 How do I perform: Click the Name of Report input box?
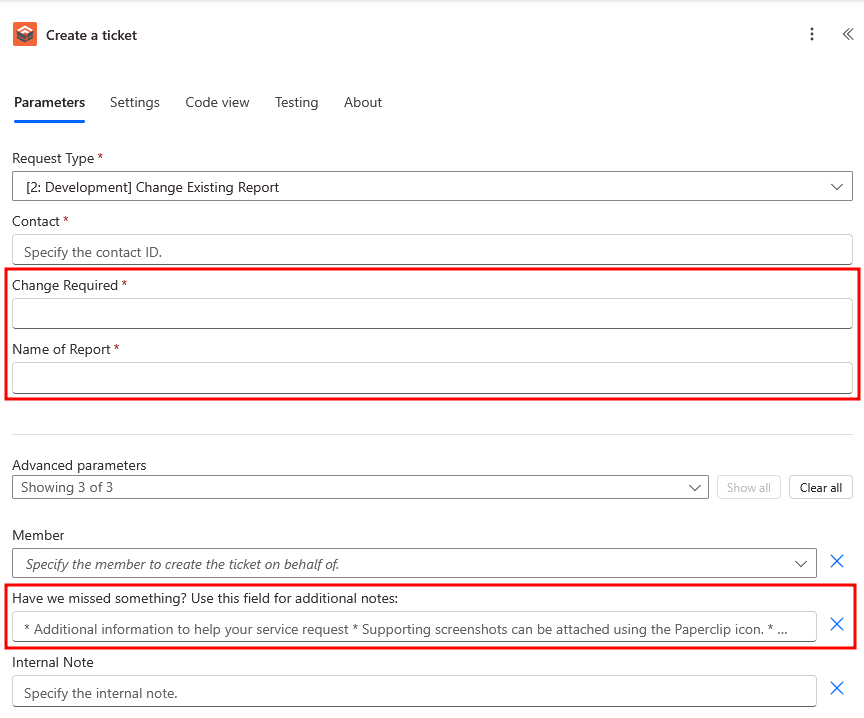(432, 378)
